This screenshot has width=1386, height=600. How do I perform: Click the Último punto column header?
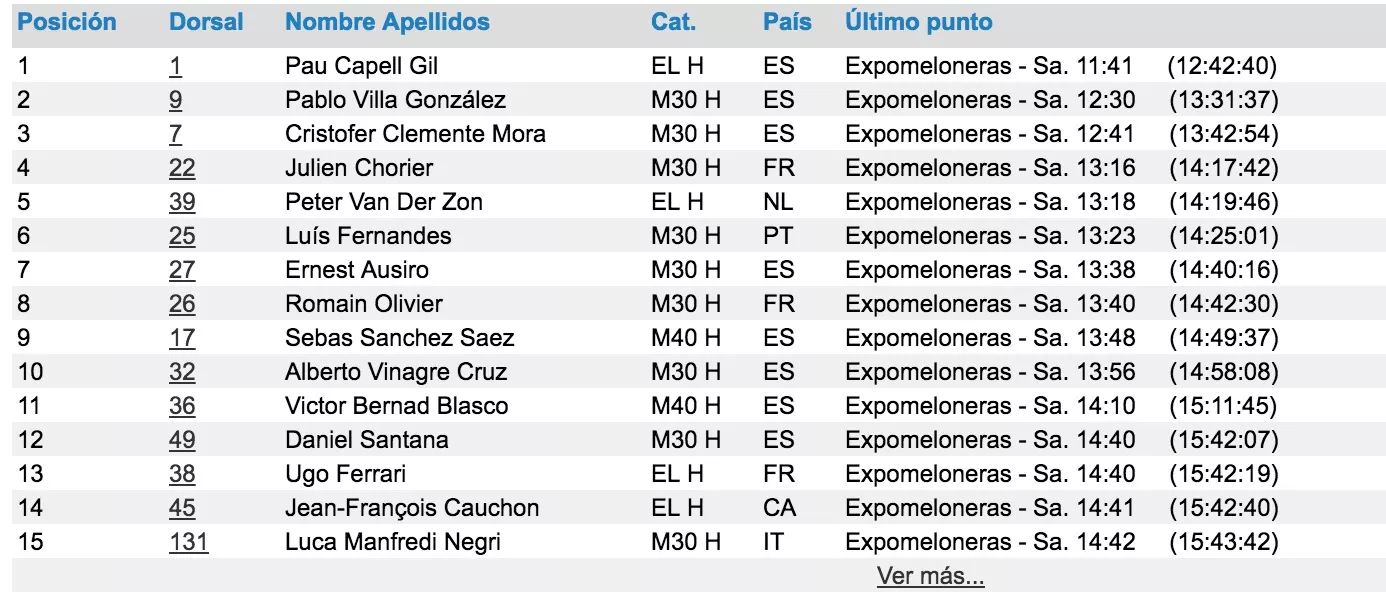tap(918, 22)
